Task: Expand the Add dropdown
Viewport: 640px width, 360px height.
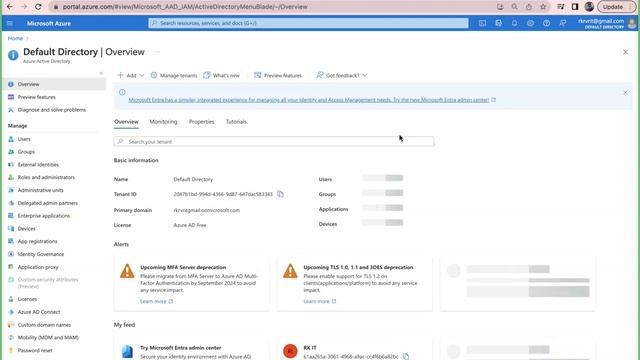Action: pos(131,76)
